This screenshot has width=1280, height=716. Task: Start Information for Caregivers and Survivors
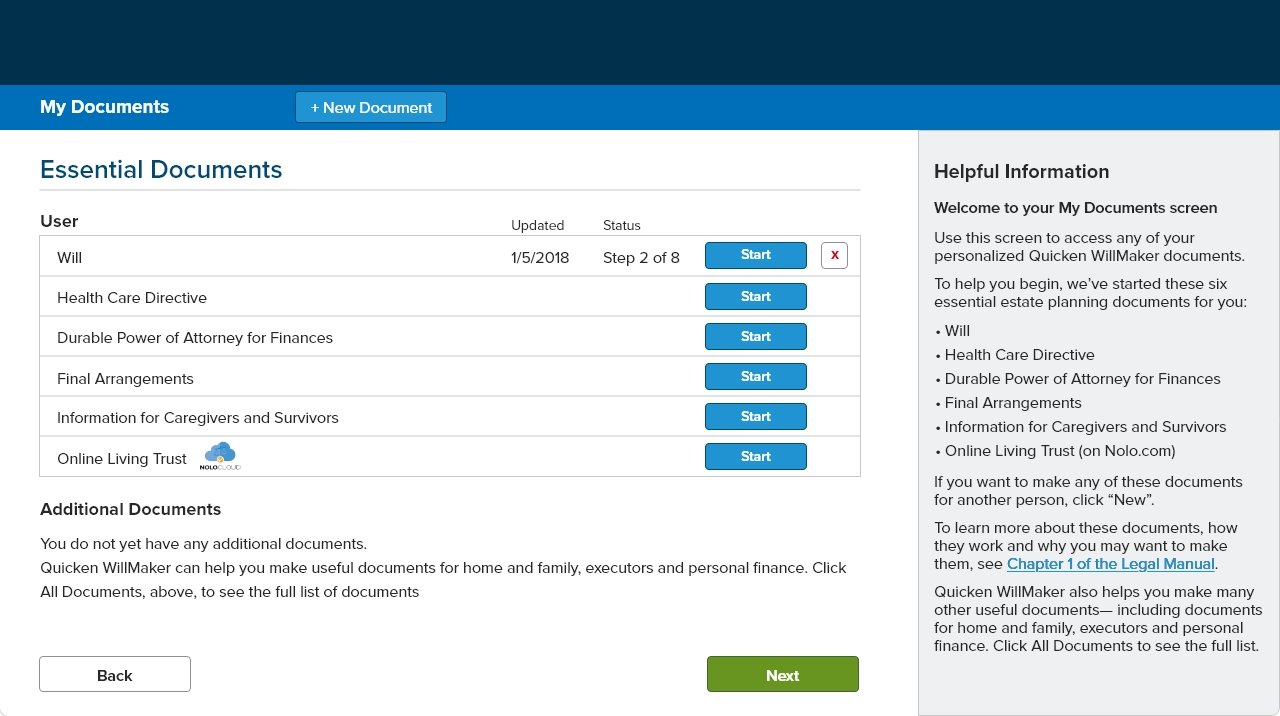click(x=755, y=417)
